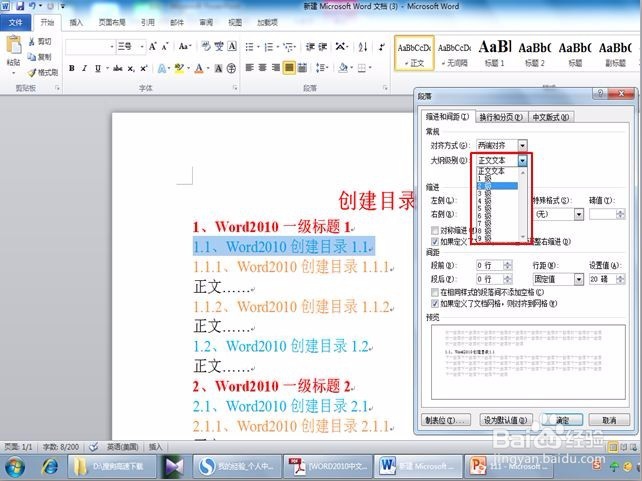
Task: Click the Save icon in quick access toolbar
Action: click(x=20, y=6)
